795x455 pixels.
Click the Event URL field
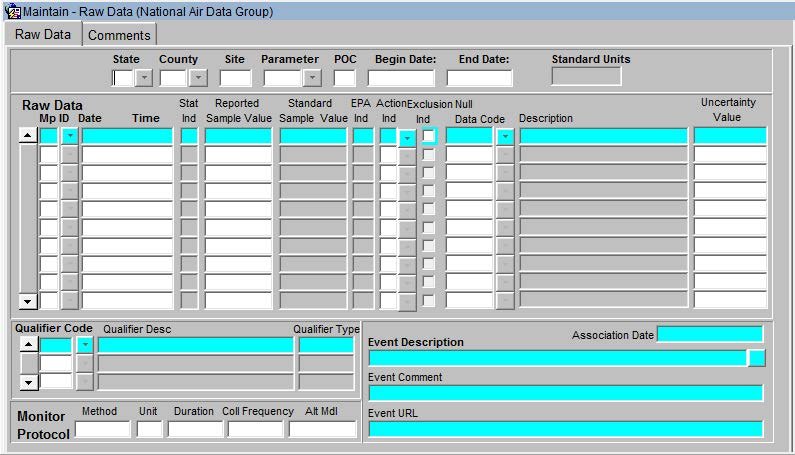(x=566, y=429)
